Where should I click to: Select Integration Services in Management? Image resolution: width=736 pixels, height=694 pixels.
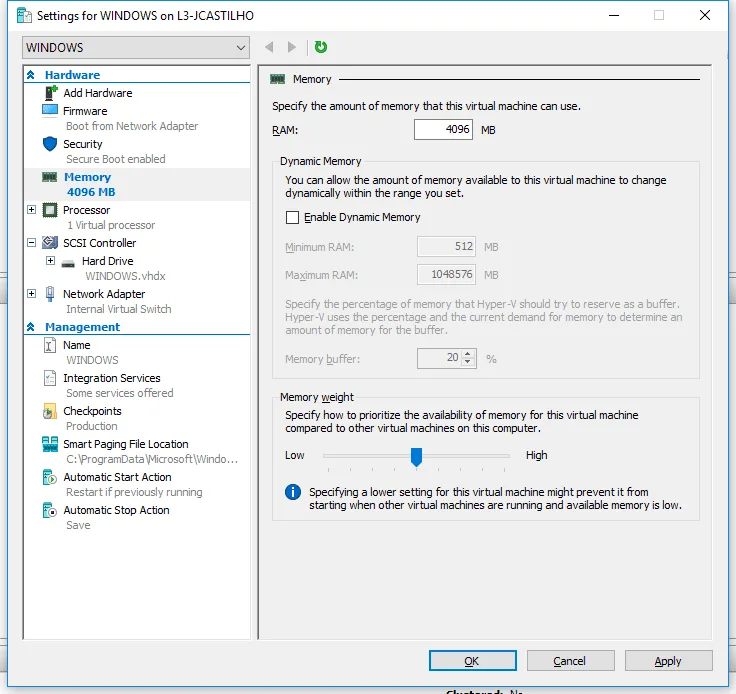coord(112,378)
